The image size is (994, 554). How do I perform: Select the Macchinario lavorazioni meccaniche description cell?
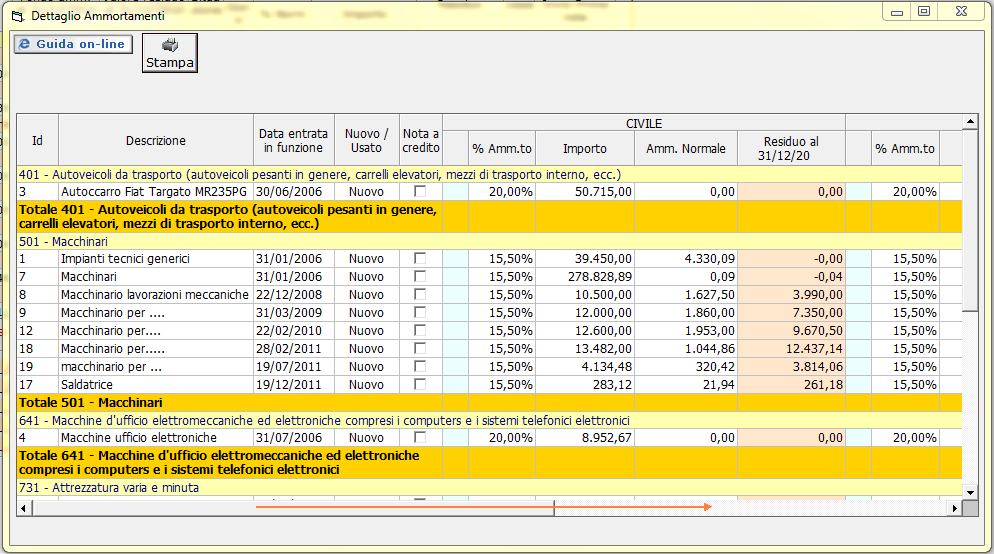click(x=154, y=295)
